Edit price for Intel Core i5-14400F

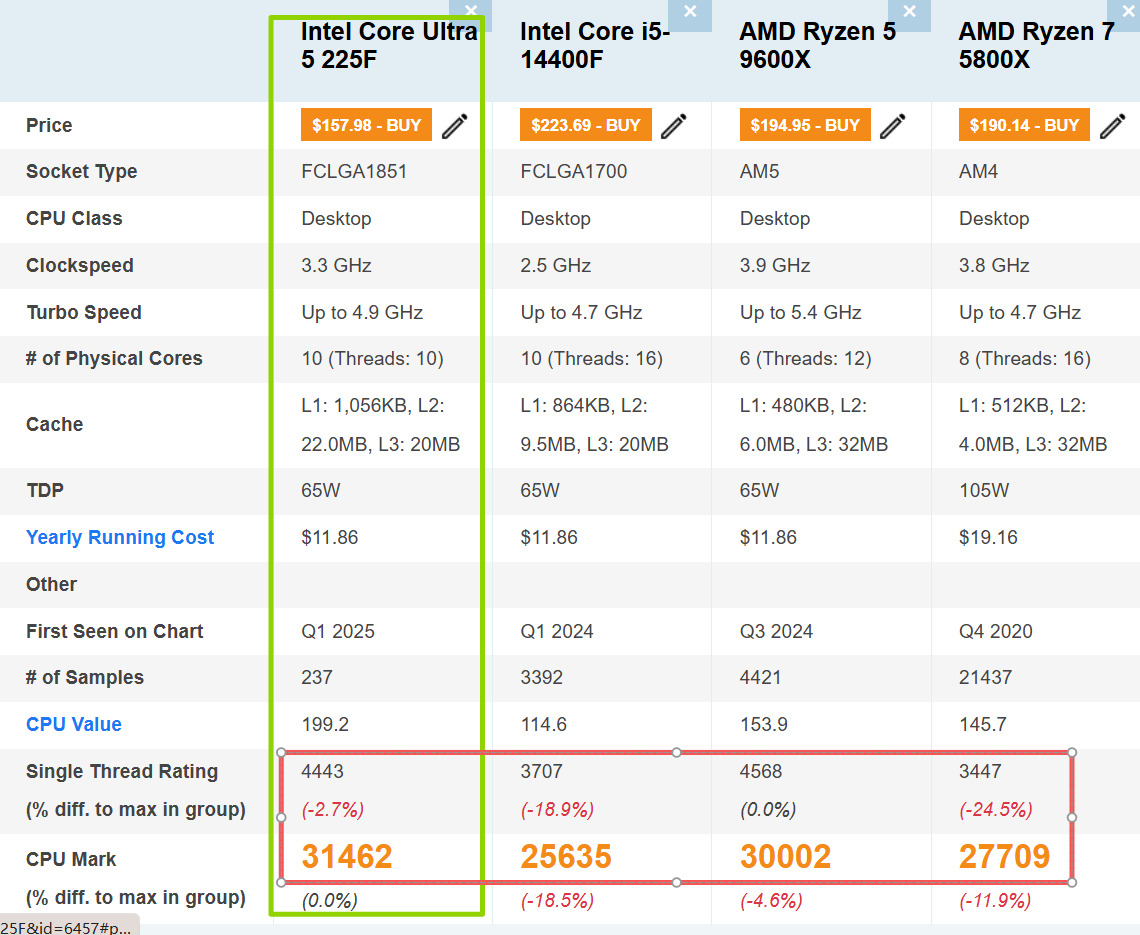(674, 126)
